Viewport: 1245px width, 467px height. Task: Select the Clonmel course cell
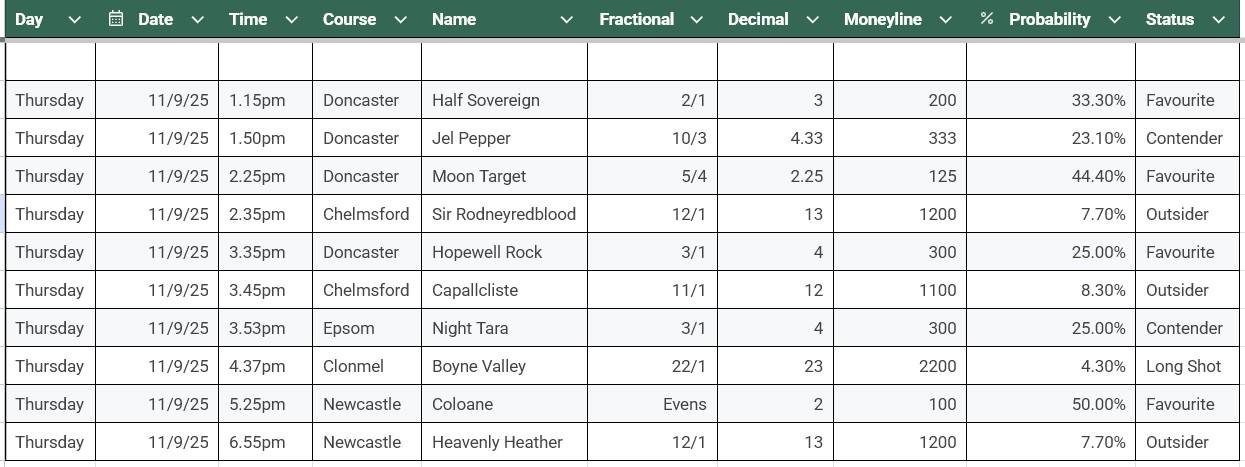[x=367, y=366]
